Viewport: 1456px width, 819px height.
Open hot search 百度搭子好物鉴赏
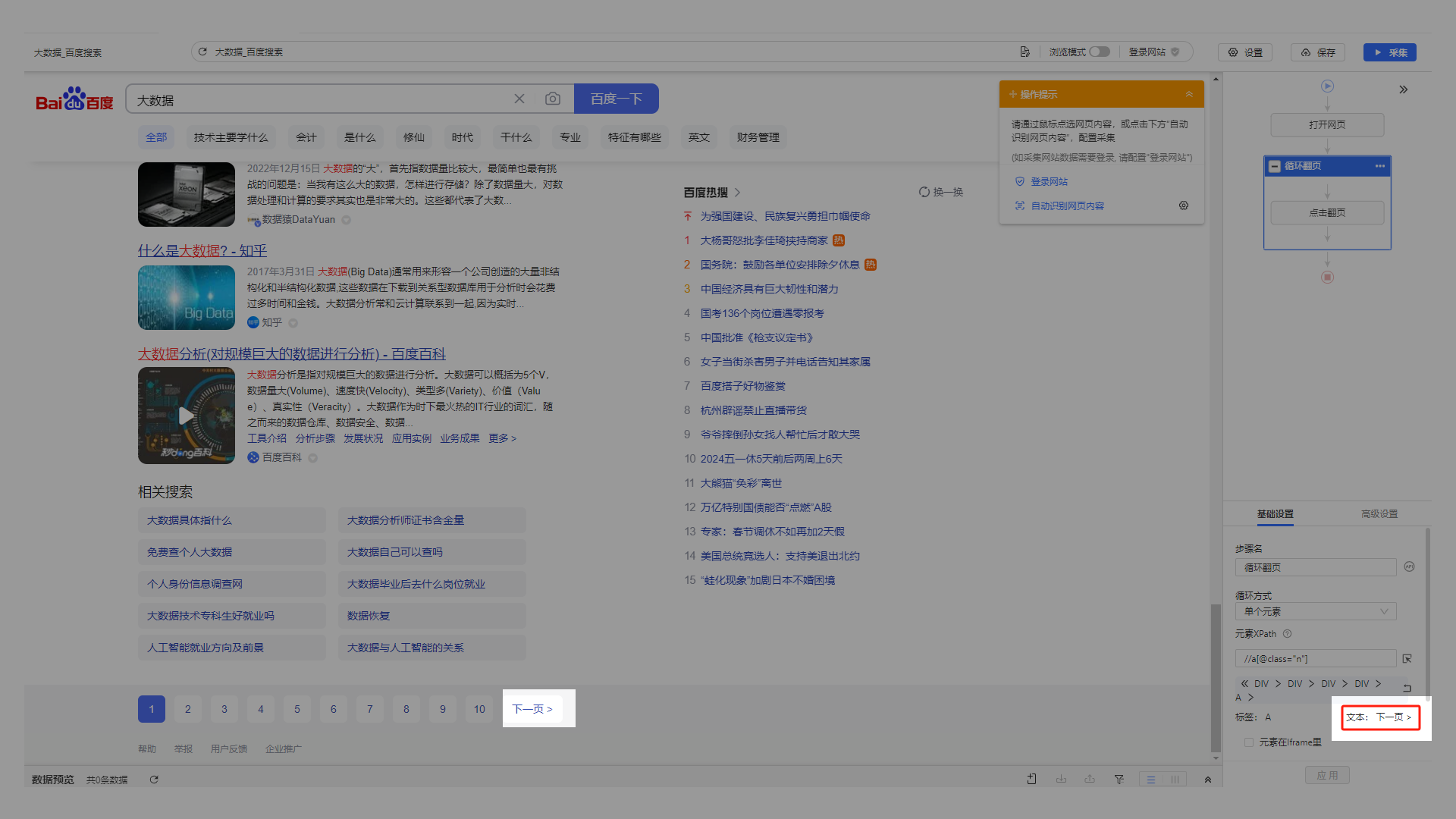tap(743, 386)
